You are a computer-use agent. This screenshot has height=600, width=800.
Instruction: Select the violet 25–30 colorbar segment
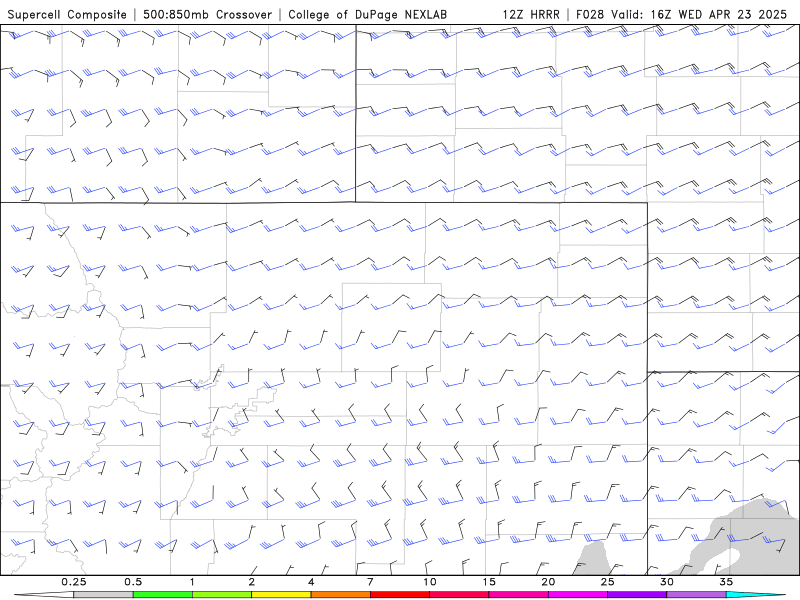(637, 595)
